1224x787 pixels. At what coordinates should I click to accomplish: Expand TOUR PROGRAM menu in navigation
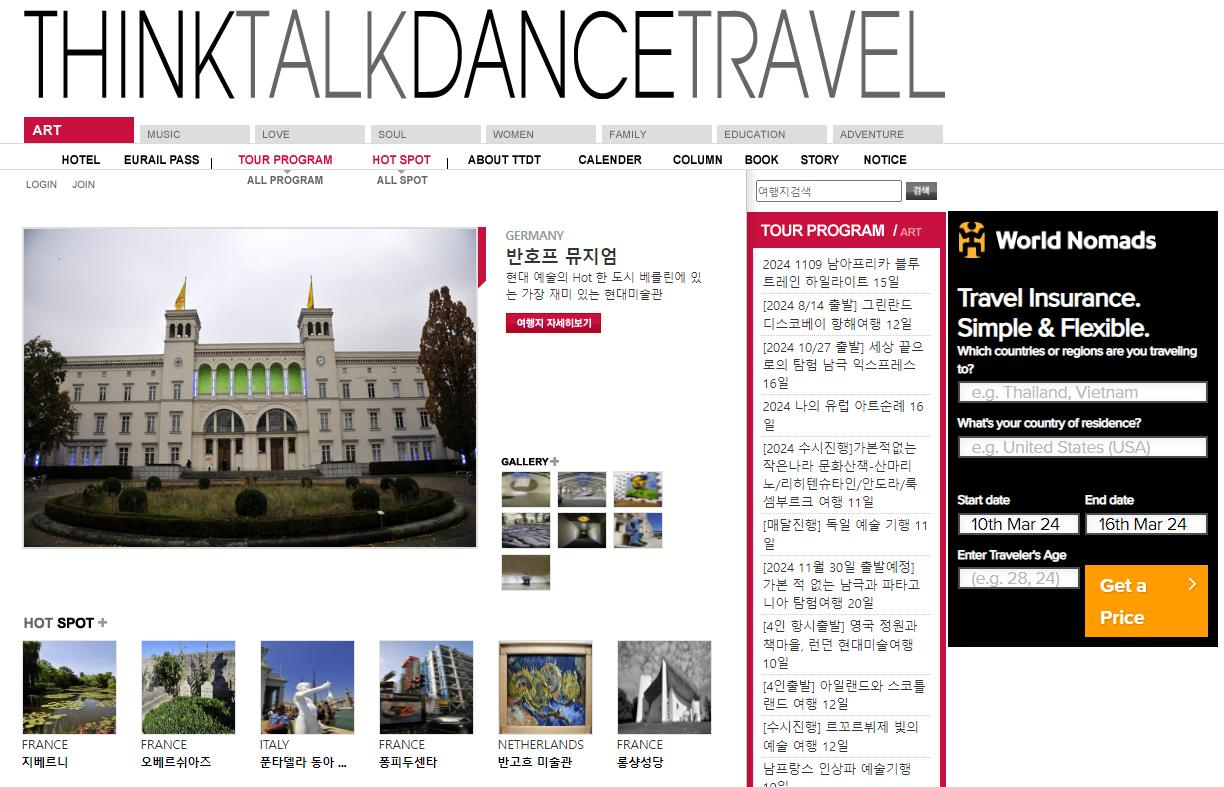point(285,160)
